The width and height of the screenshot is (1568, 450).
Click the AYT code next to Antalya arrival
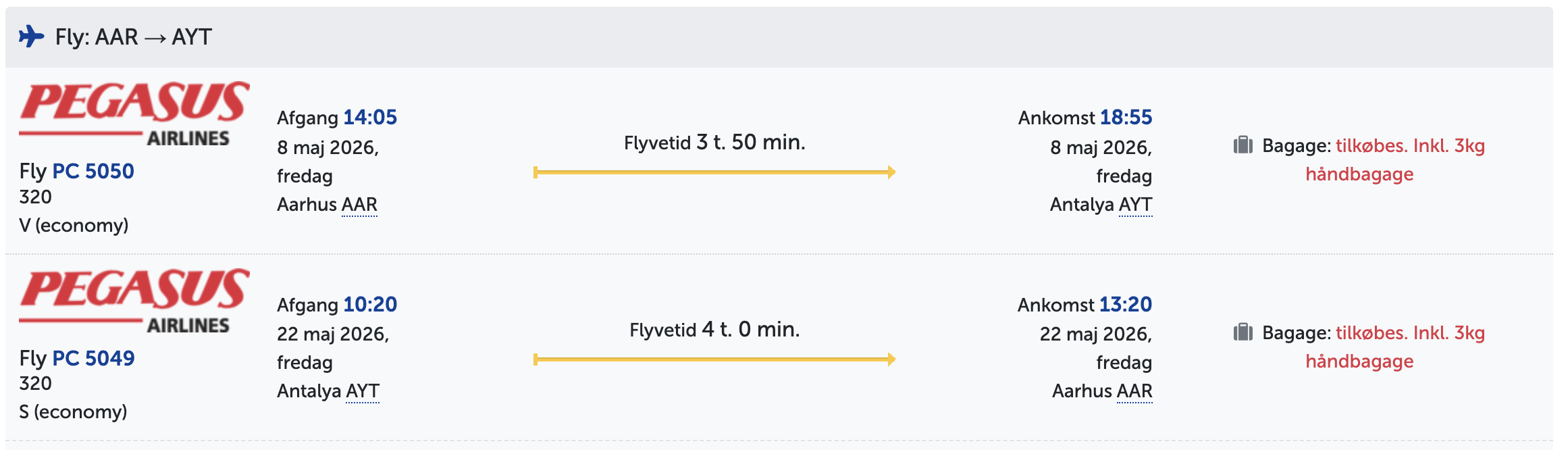pos(1135,205)
